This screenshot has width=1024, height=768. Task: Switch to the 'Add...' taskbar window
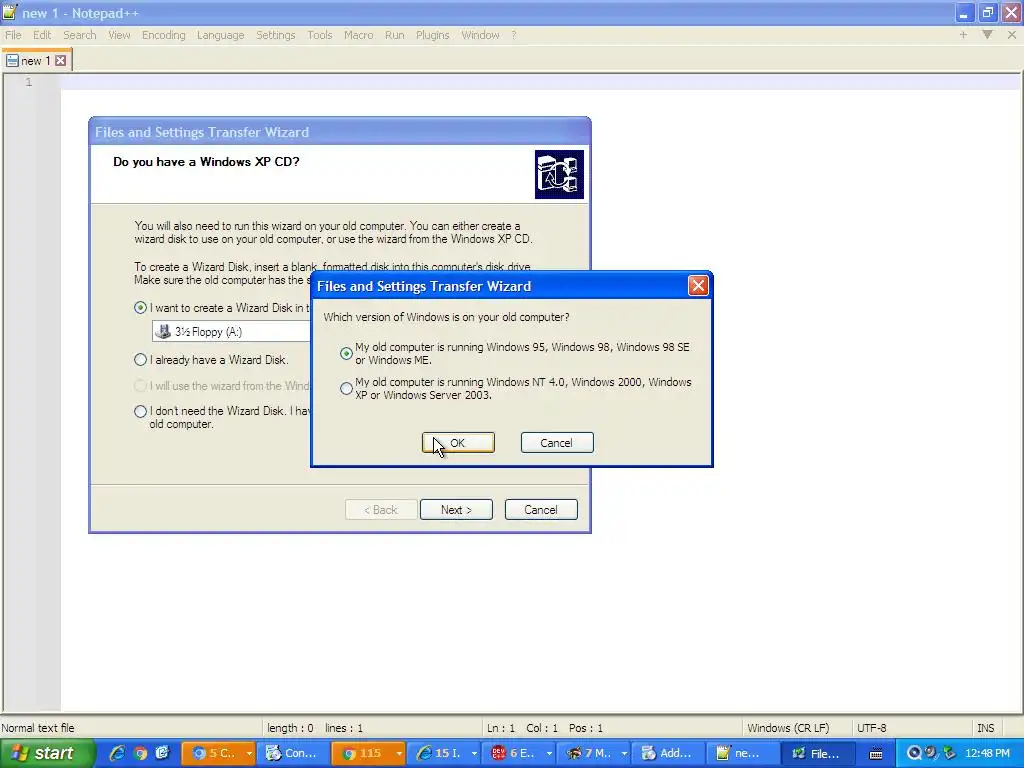tap(668, 753)
